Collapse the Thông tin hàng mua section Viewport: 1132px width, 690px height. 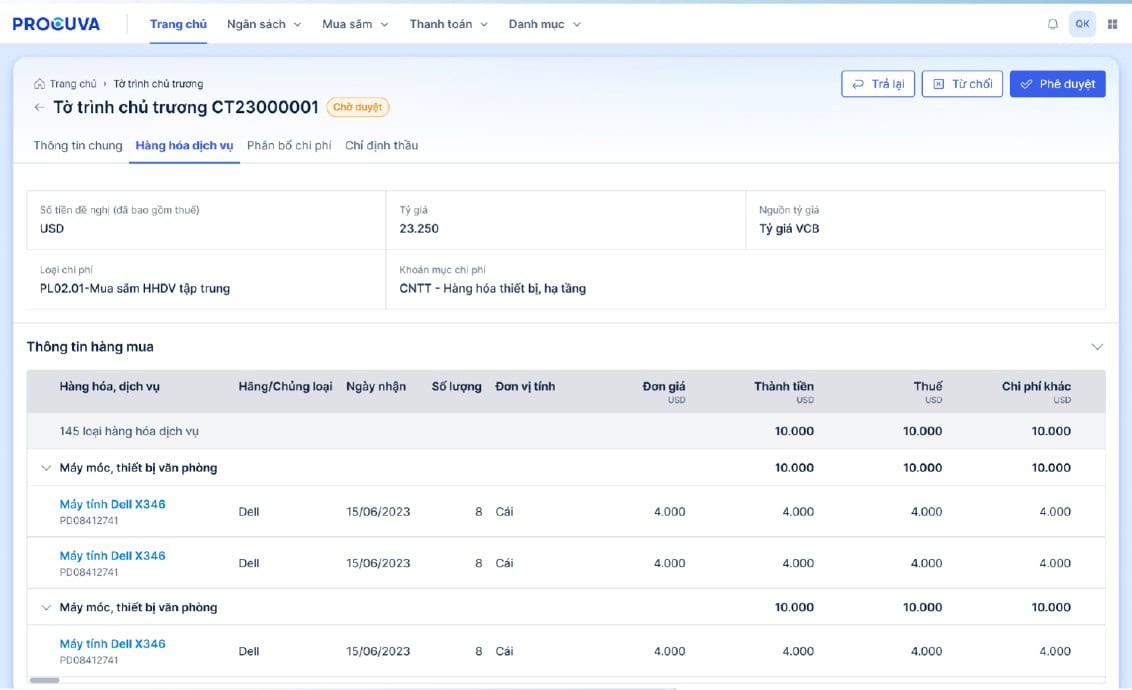click(x=1097, y=347)
